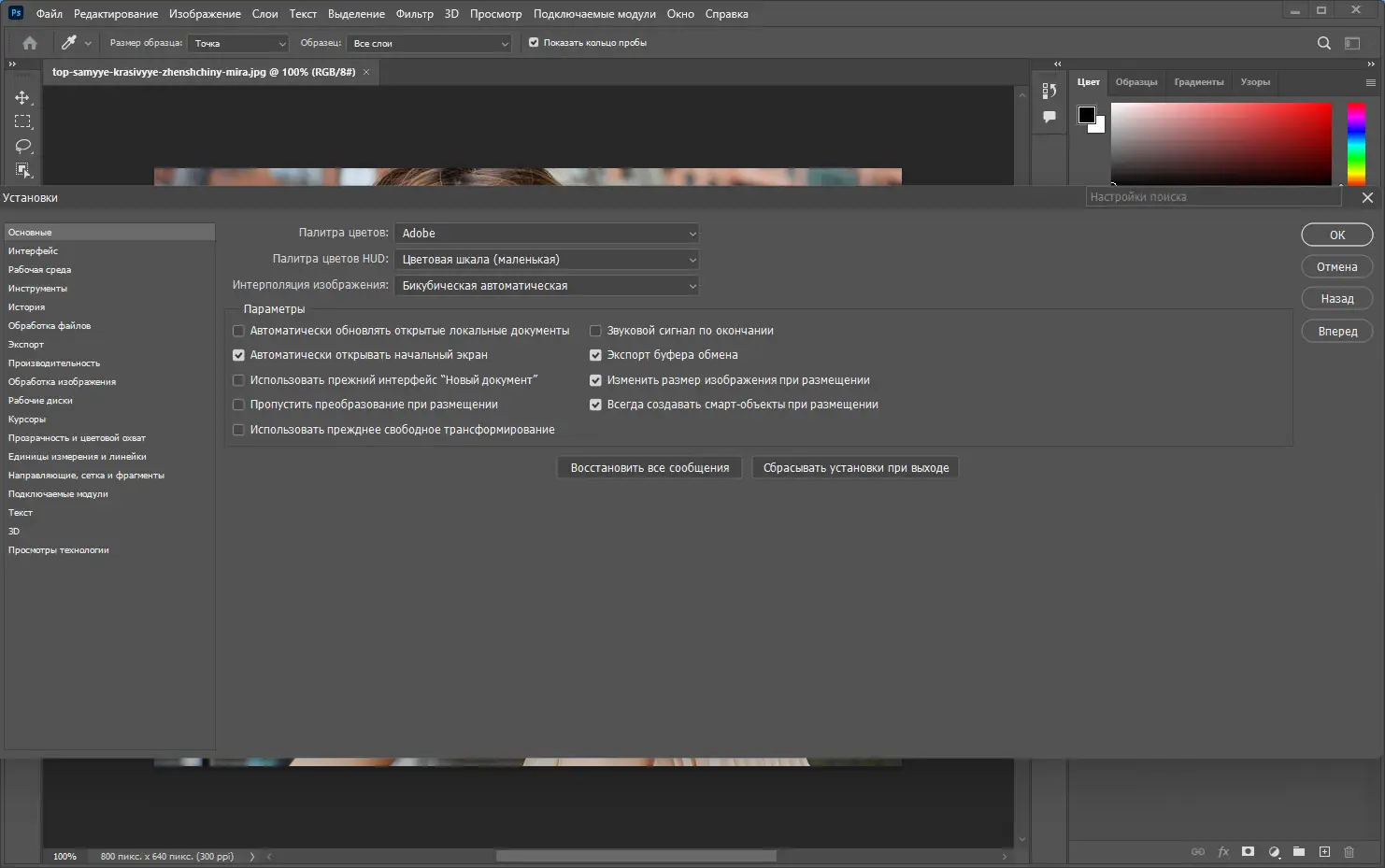
Task: Open the status bar info arrow
Action: (251, 856)
